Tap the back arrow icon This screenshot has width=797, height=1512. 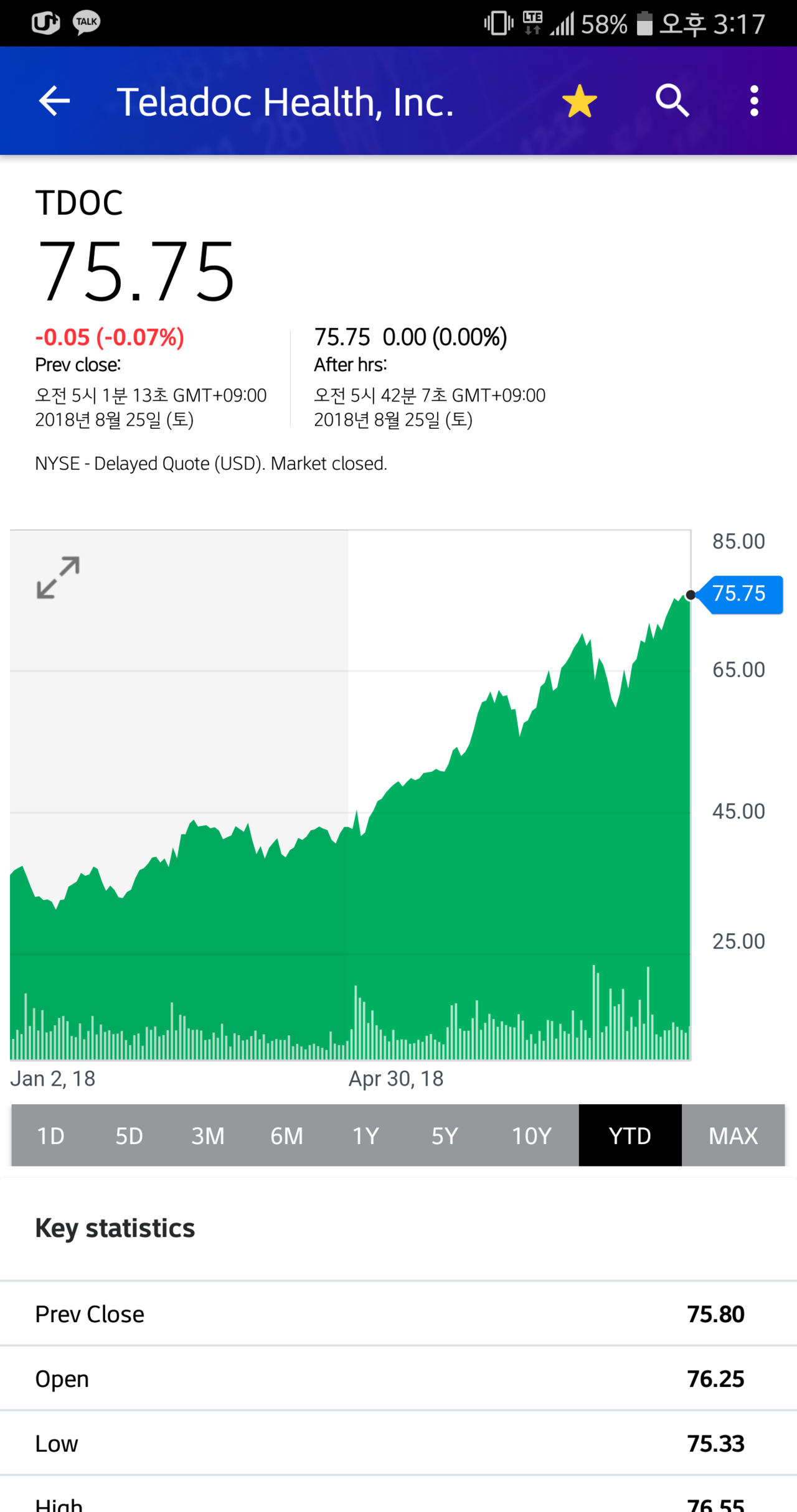click(54, 101)
